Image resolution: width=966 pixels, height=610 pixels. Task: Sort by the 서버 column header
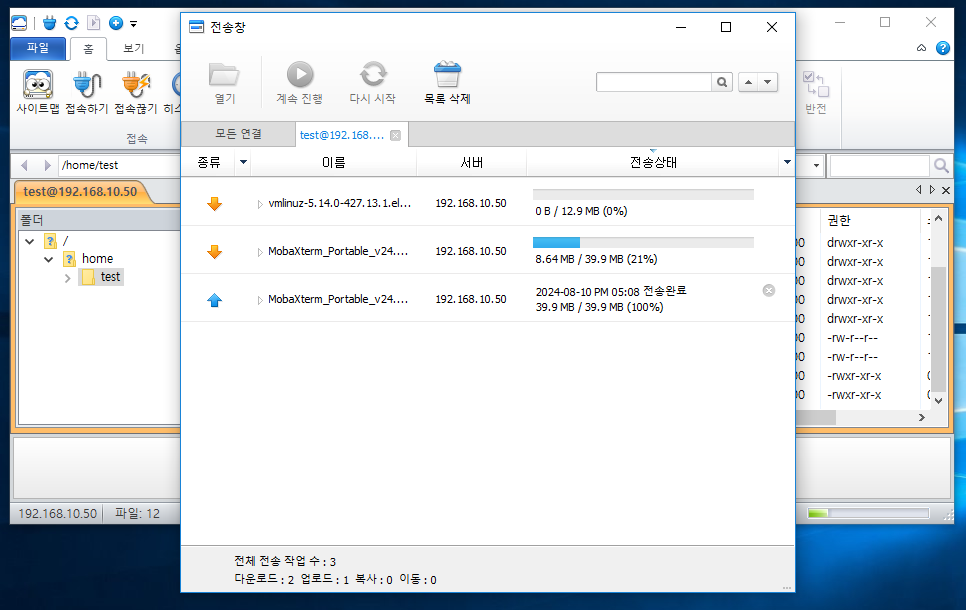pos(471,162)
